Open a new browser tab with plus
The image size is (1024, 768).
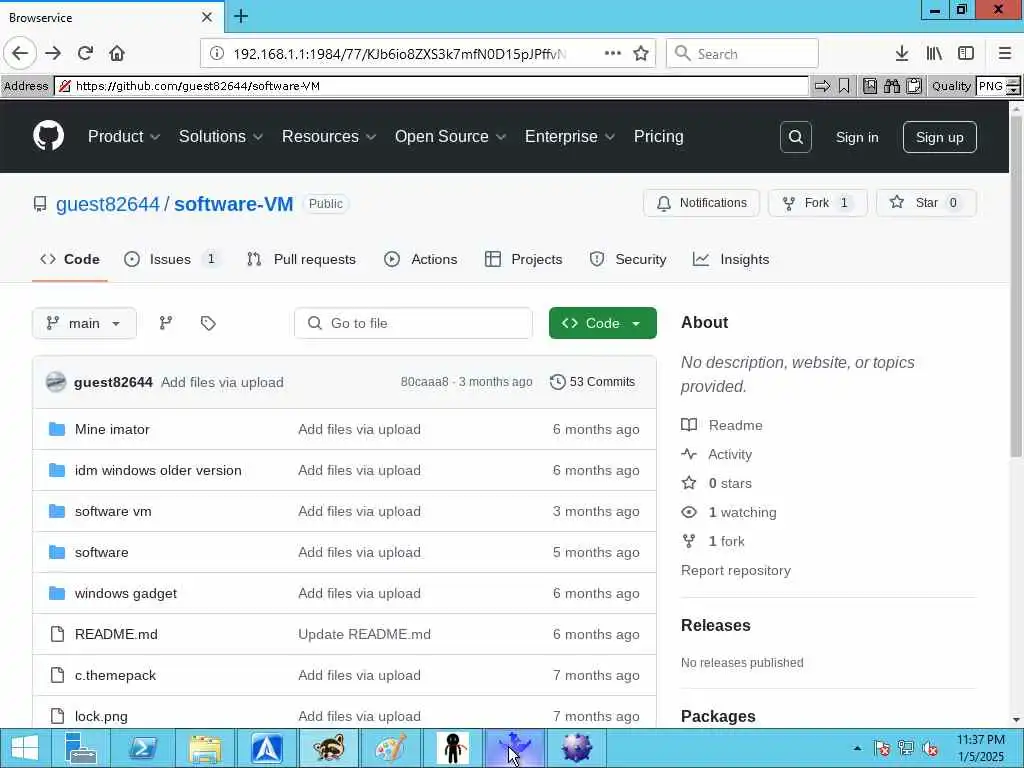click(241, 16)
